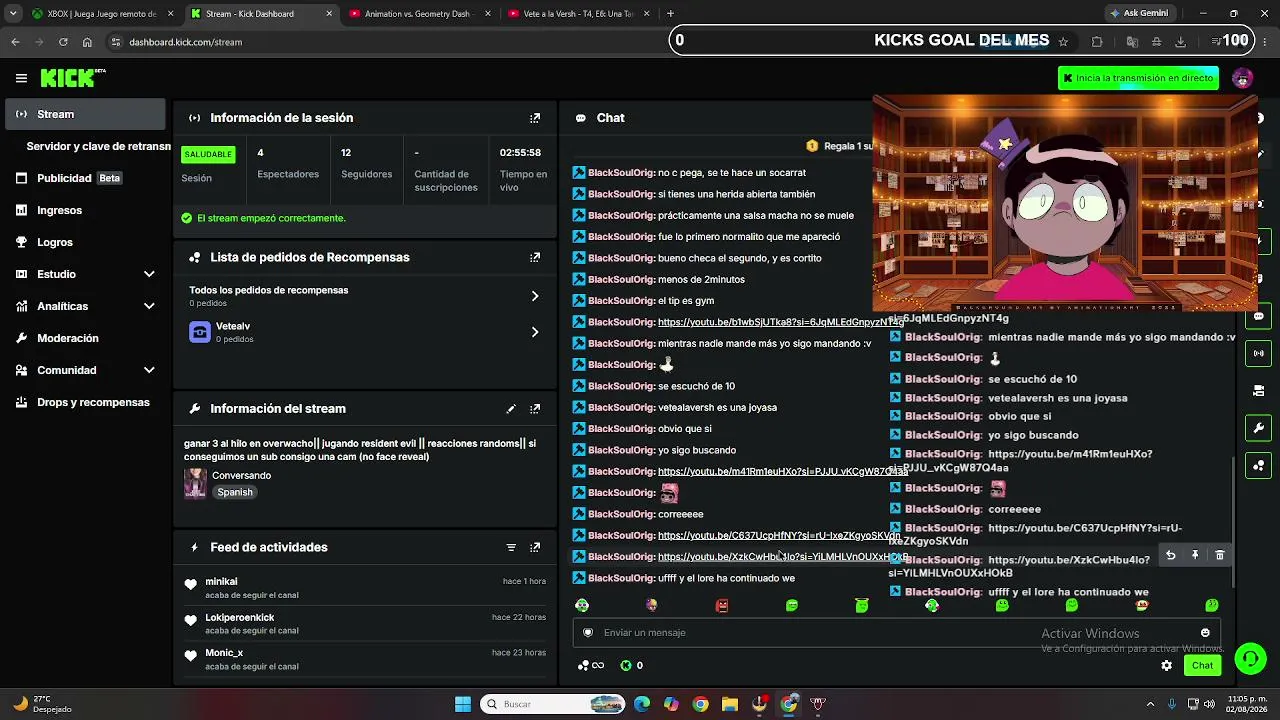Send message with the green Chat button

[x=1202, y=665]
